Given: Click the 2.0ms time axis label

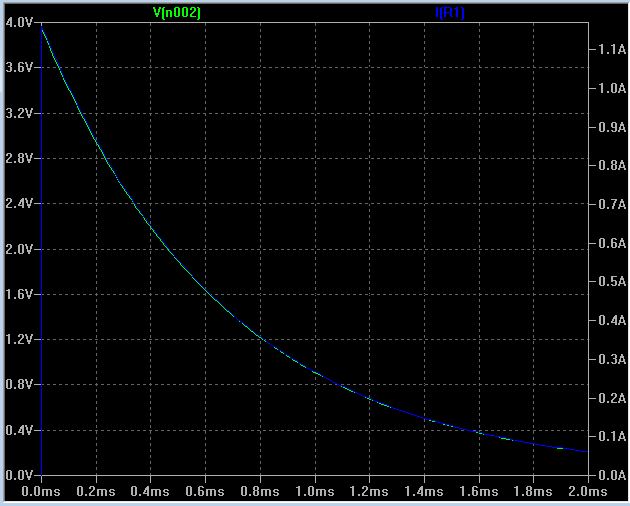Looking at the screenshot, I should 588,491.
